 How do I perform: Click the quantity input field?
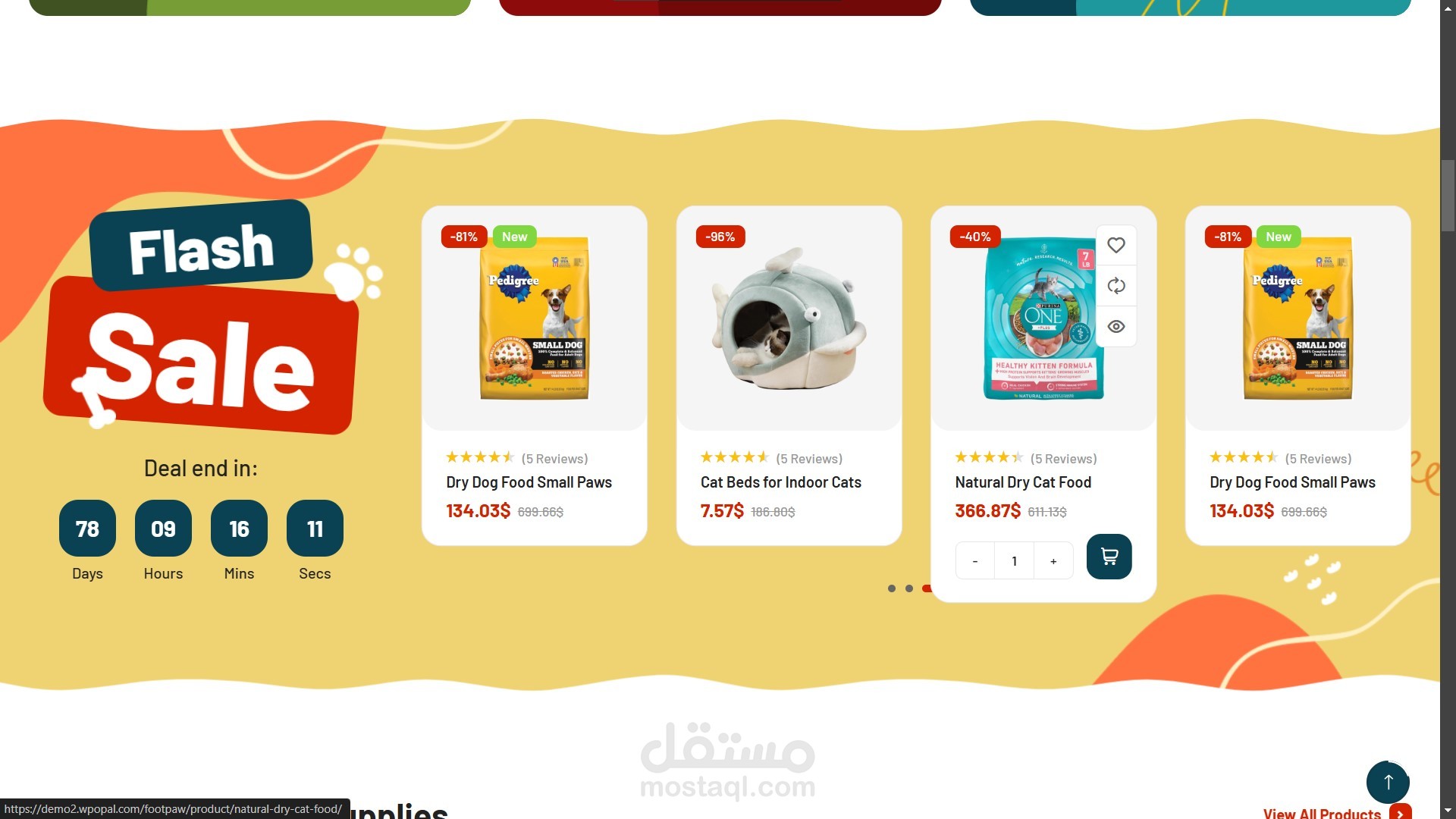[x=1014, y=561]
